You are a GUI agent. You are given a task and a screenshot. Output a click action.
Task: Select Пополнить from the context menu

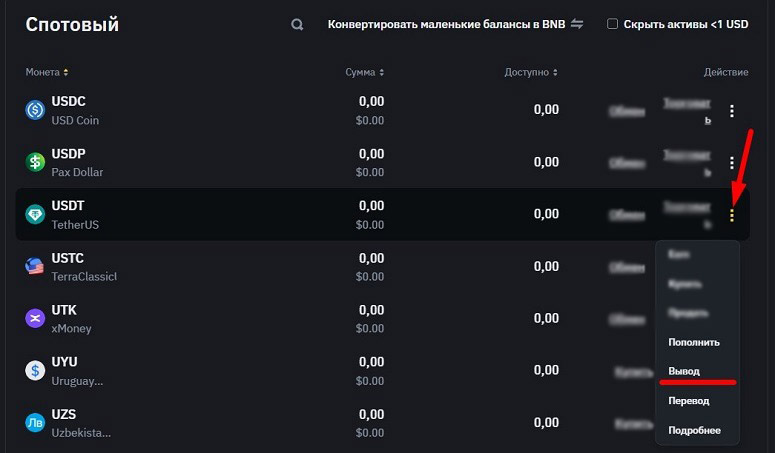pos(693,342)
